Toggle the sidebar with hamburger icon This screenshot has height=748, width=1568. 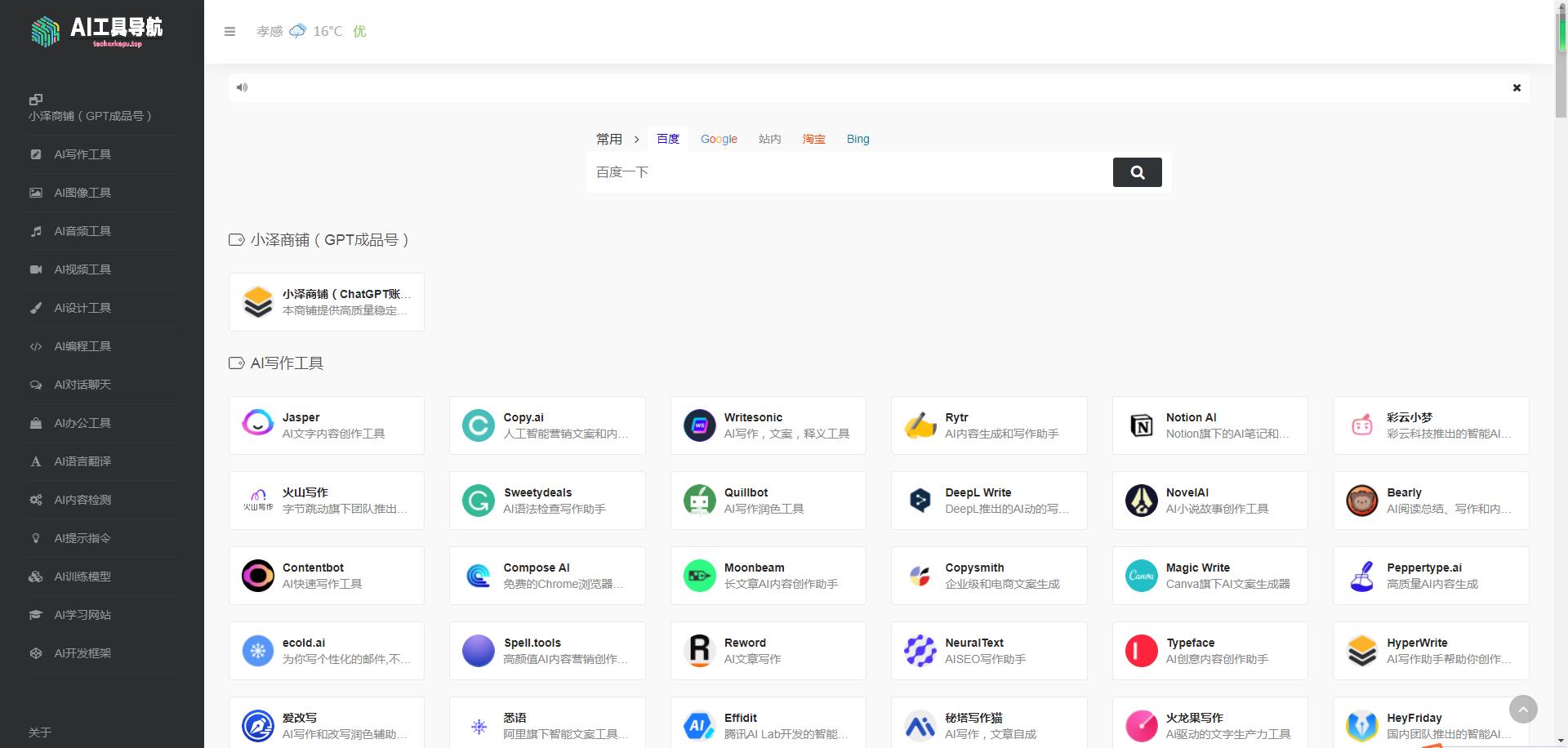click(229, 32)
